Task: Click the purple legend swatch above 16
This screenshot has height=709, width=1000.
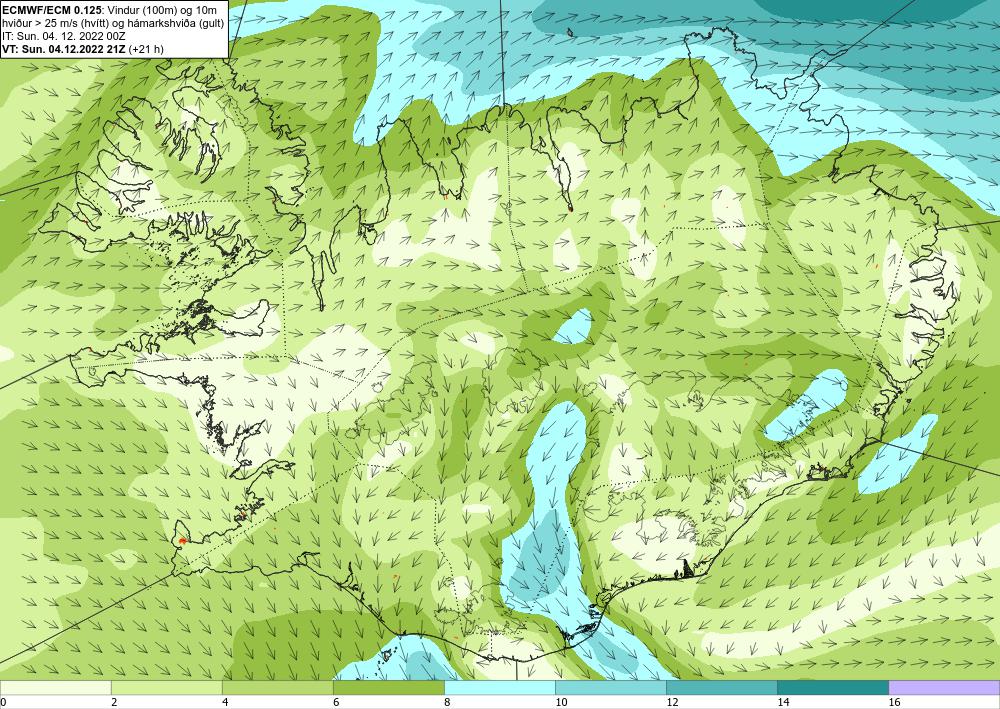Action: pos(944,688)
